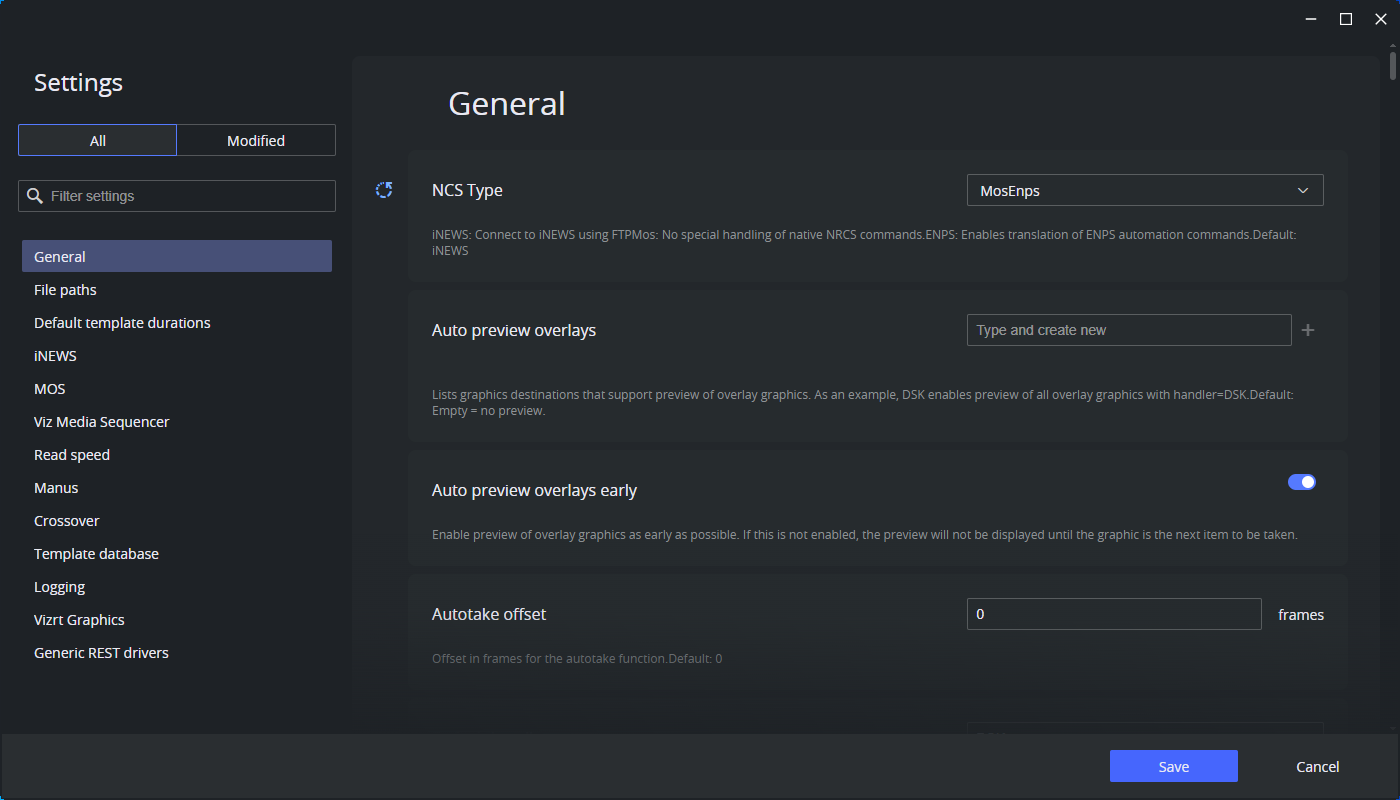
Task: Open the NCS Type dropdown showing MosEnps
Action: click(1145, 189)
